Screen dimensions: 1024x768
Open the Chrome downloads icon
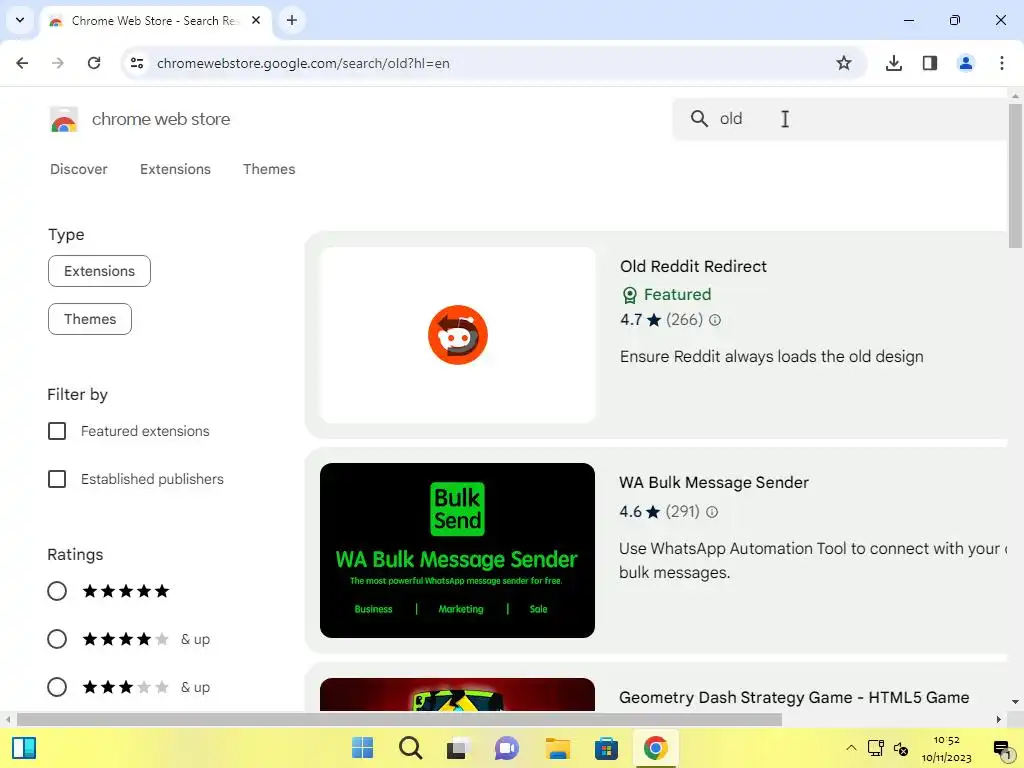pyautogui.click(x=894, y=63)
